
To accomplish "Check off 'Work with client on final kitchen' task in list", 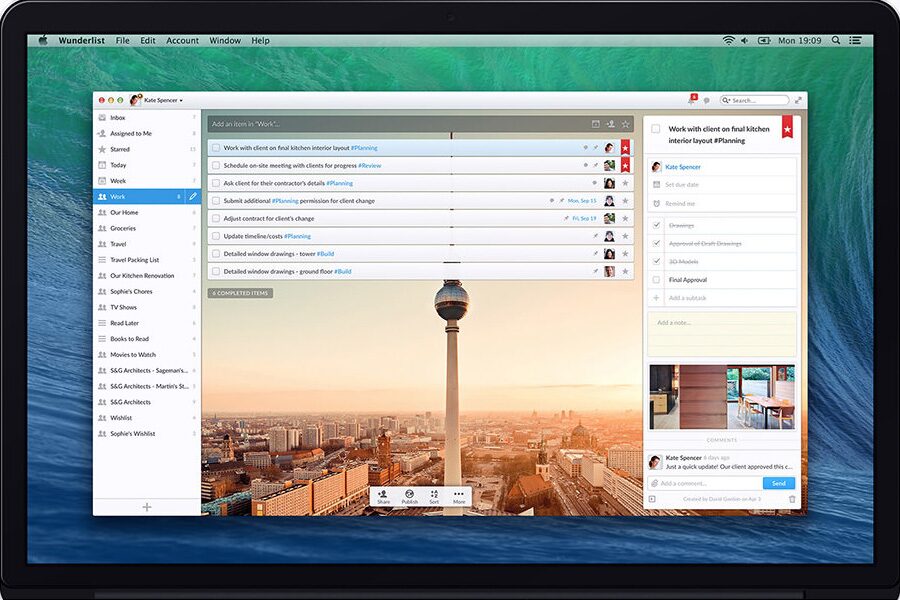I will (216, 148).
